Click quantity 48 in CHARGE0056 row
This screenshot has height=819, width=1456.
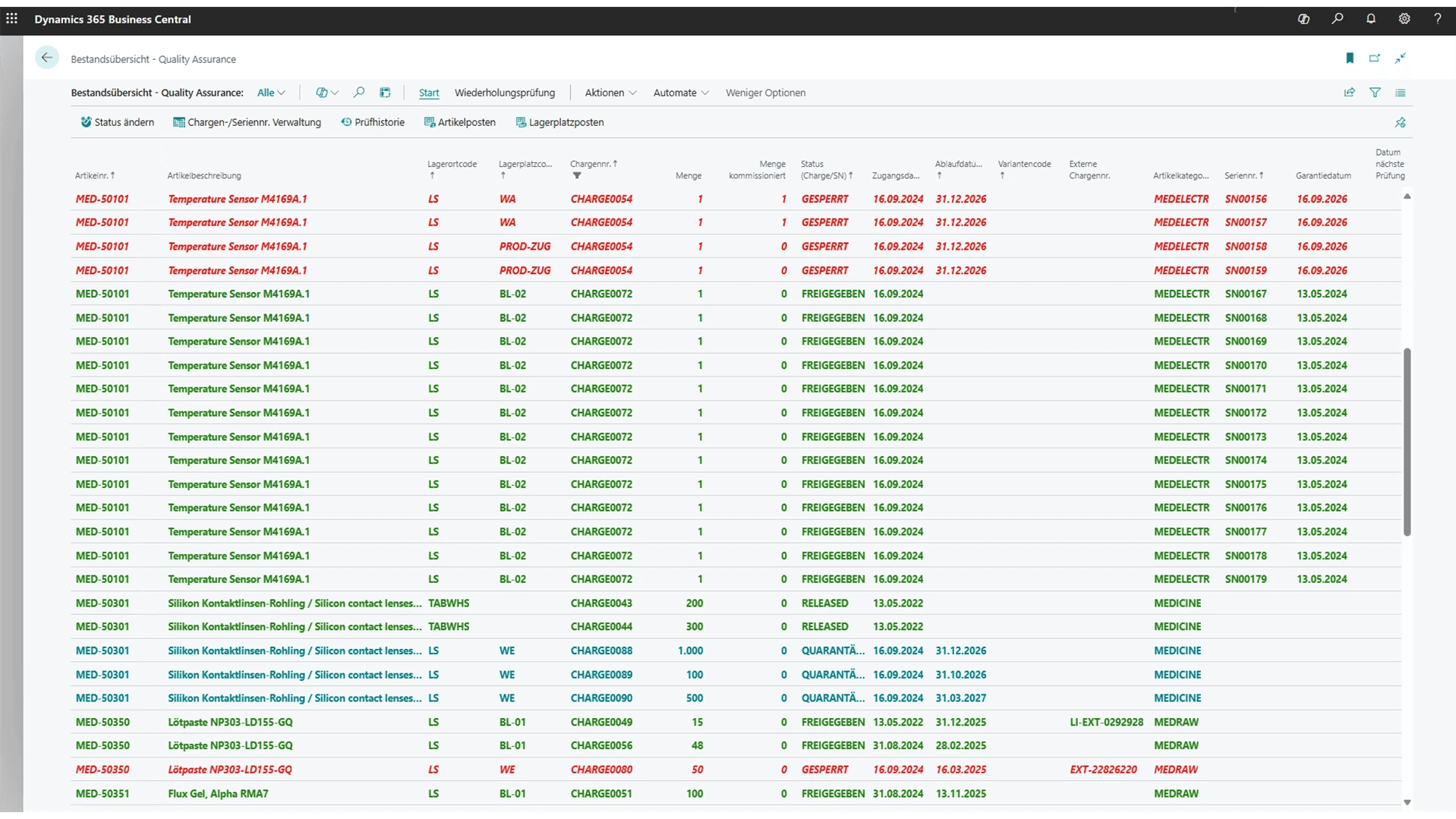click(x=697, y=746)
